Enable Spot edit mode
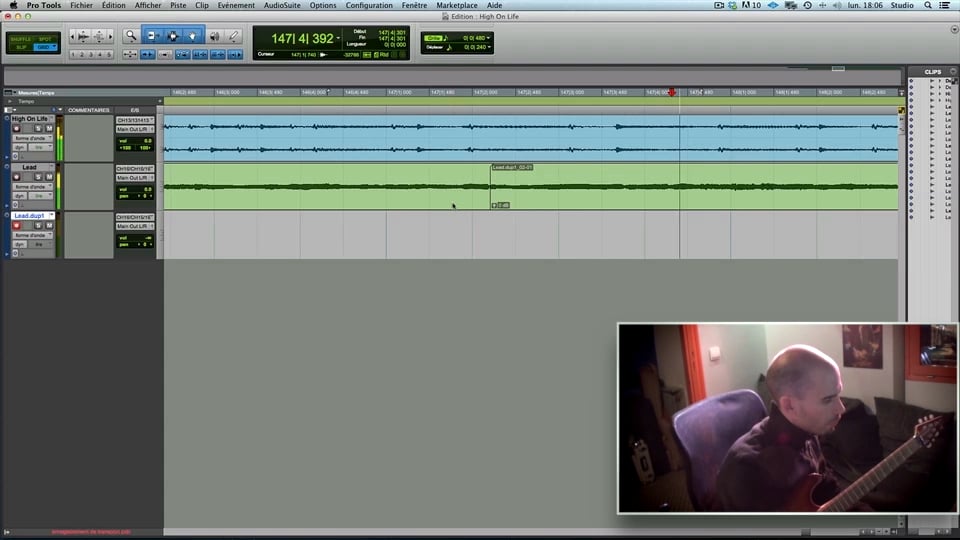This screenshot has height=540, width=960. pyautogui.click(x=45, y=39)
